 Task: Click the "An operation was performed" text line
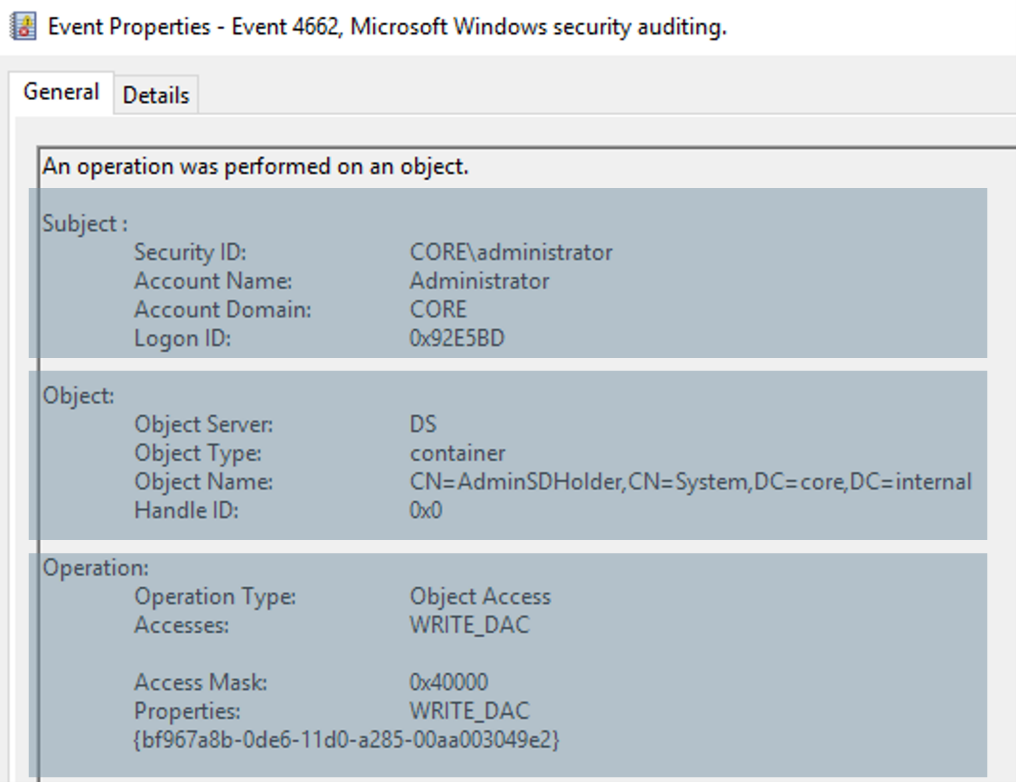[255, 167]
